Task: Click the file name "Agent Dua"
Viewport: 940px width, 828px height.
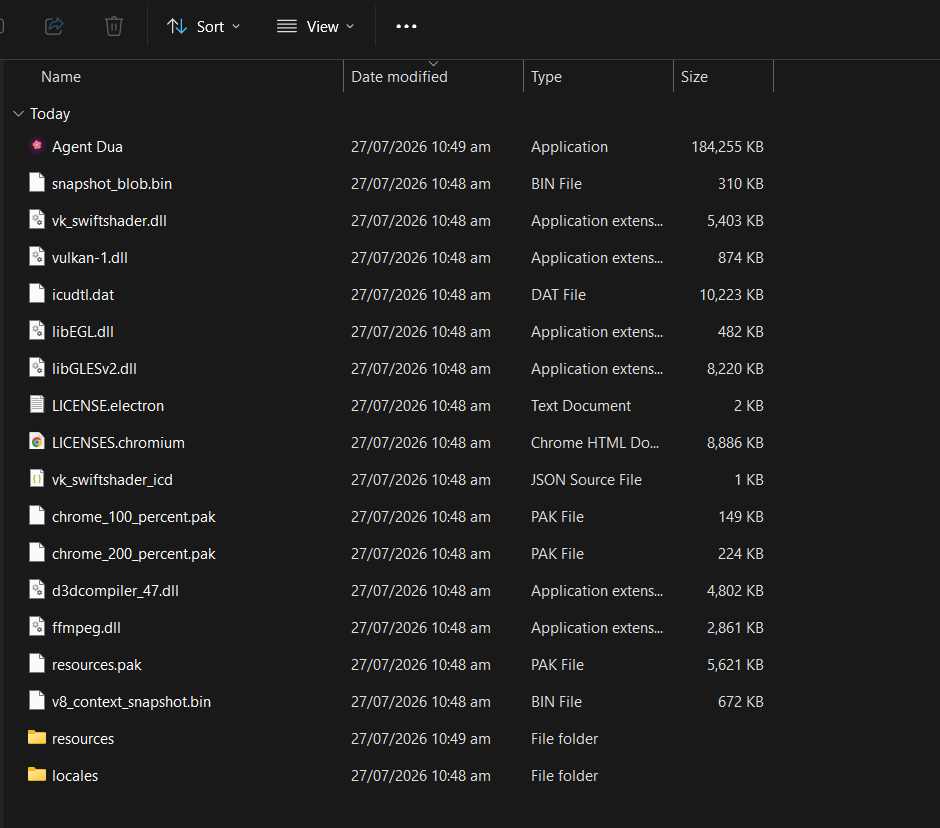Action: [87, 147]
